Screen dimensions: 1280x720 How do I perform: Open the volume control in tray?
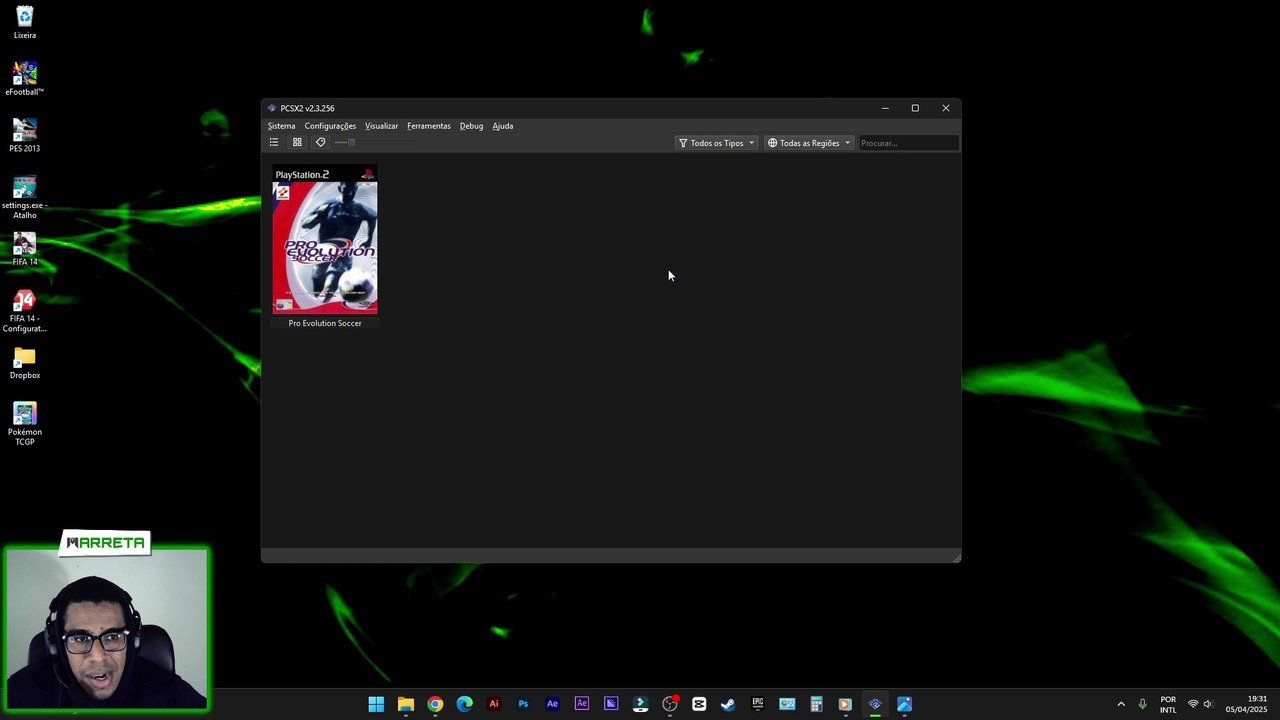tap(1208, 704)
